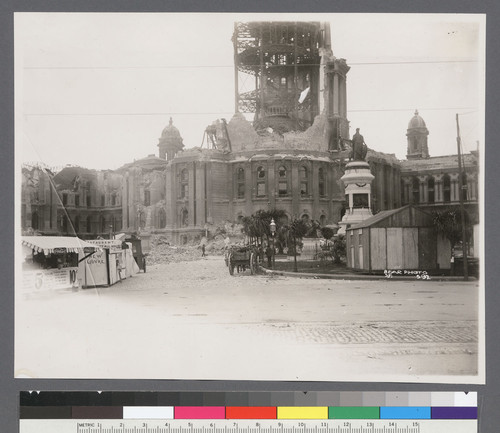
Task: Click the "METRIC" label on the ruler
Action: [87, 425]
